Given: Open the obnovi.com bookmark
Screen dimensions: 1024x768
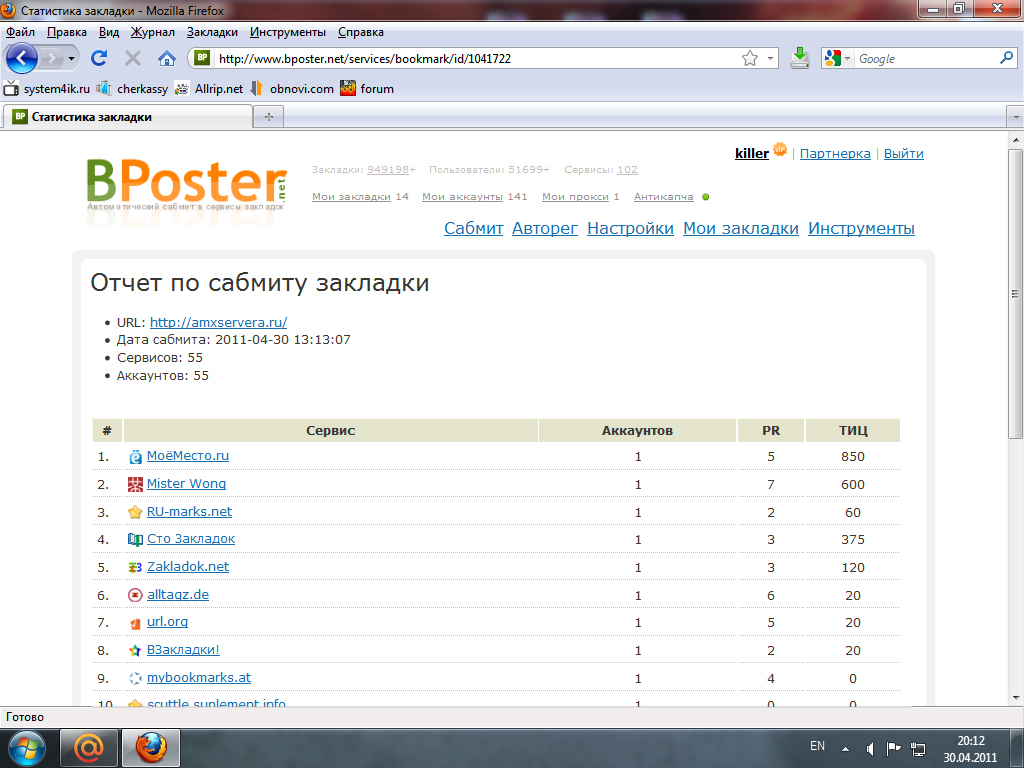Looking at the screenshot, I should tap(292, 89).
